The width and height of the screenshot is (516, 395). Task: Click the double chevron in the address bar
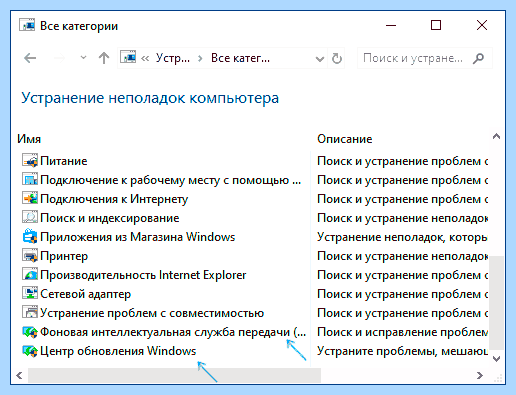pyautogui.click(x=145, y=59)
